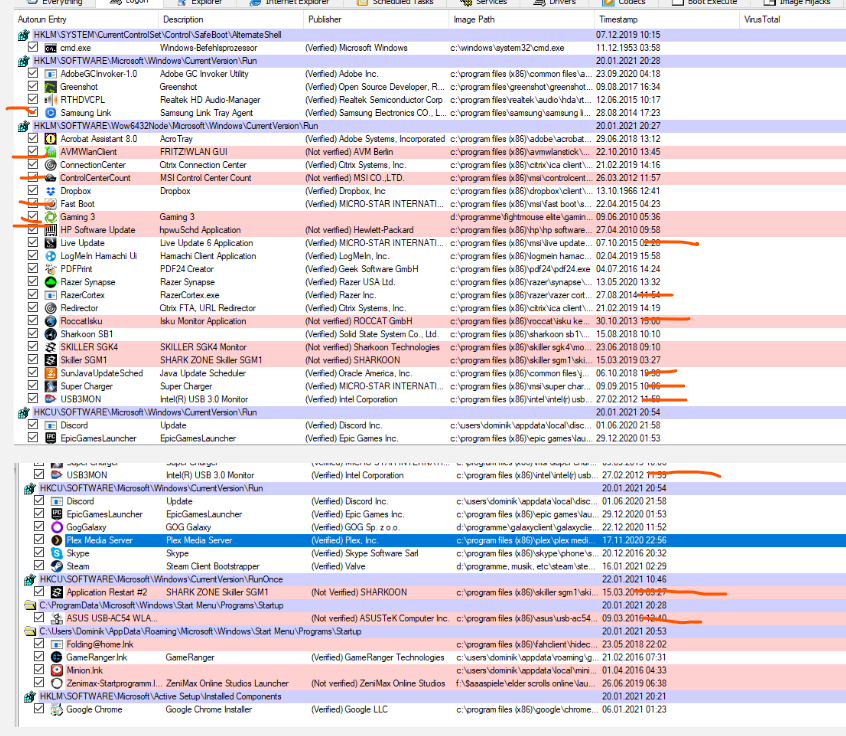Click the Acrobat Assistant 8.0 icon
The width and height of the screenshot is (846, 736).
pyautogui.click(x=50, y=139)
